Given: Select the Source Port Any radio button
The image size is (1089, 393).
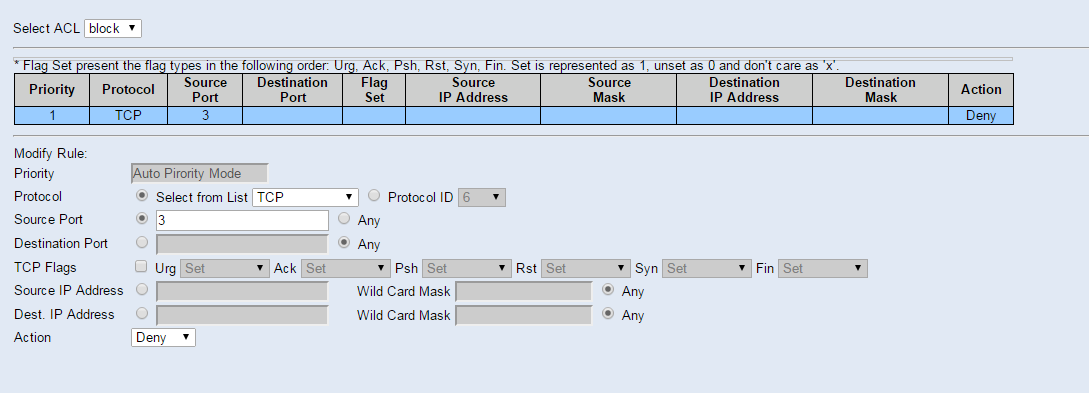Looking at the screenshot, I should 344,219.
